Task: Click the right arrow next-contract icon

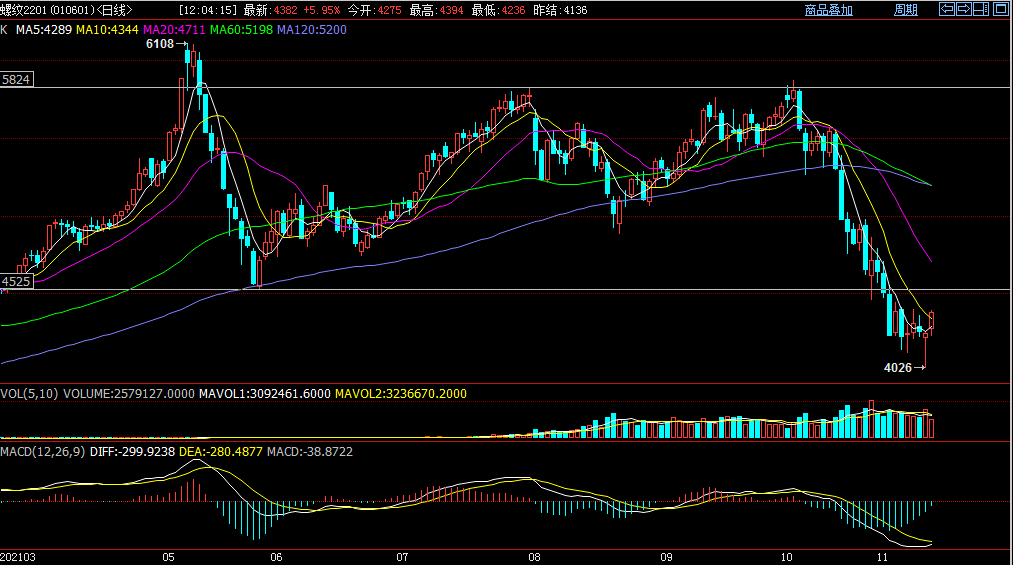Action: coord(963,9)
